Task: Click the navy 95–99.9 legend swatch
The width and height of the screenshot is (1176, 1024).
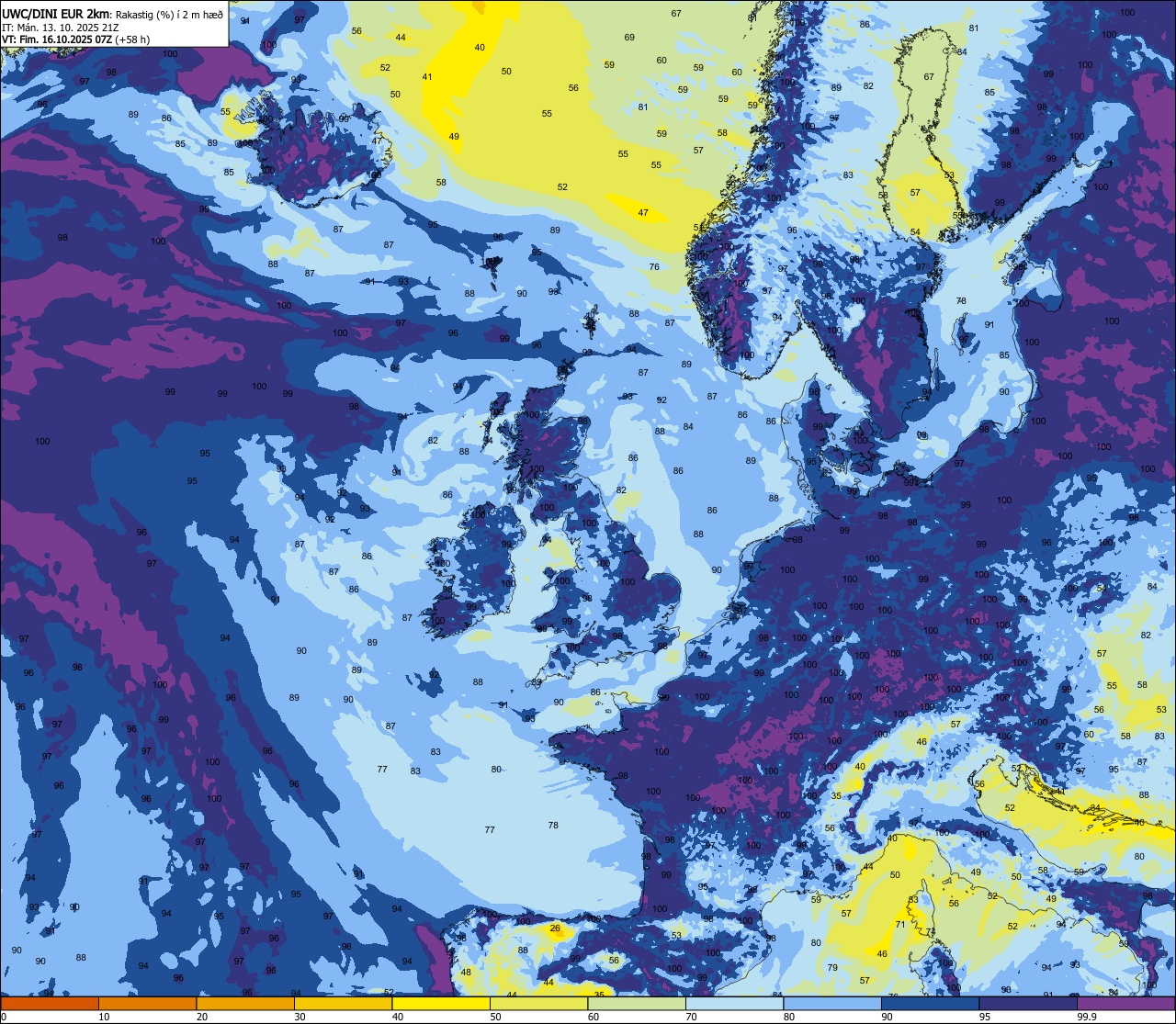Action: tap(1028, 1003)
